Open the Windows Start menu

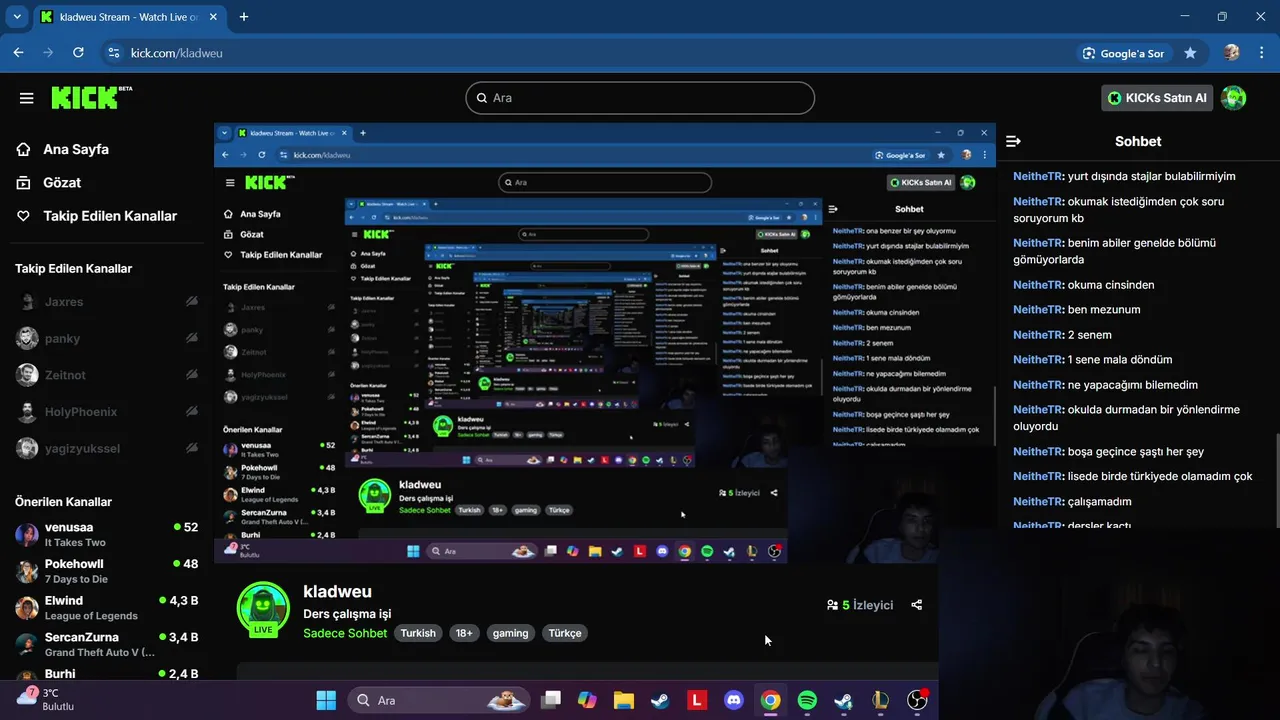326,700
